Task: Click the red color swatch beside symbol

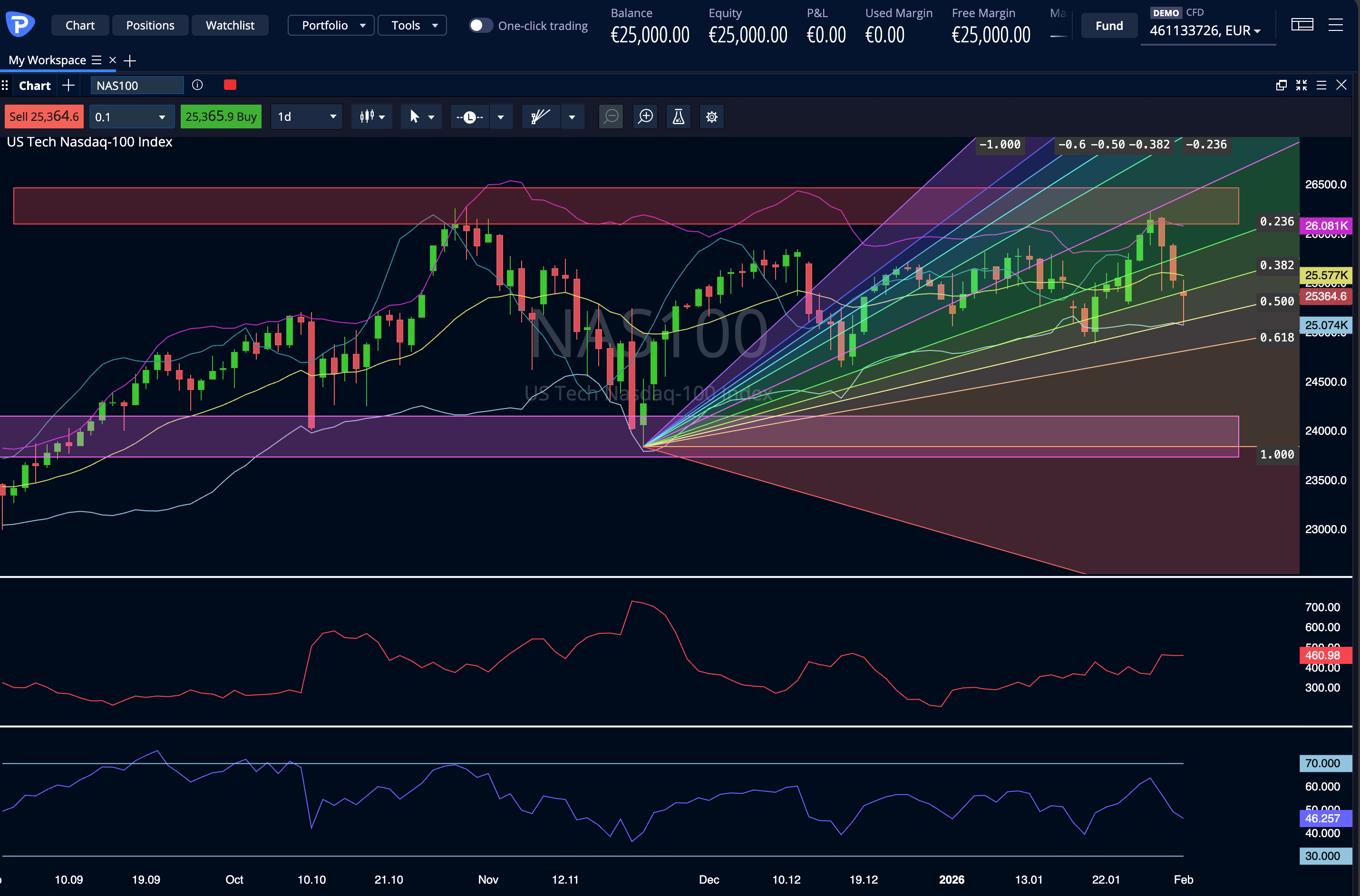Action: (230, 85)
